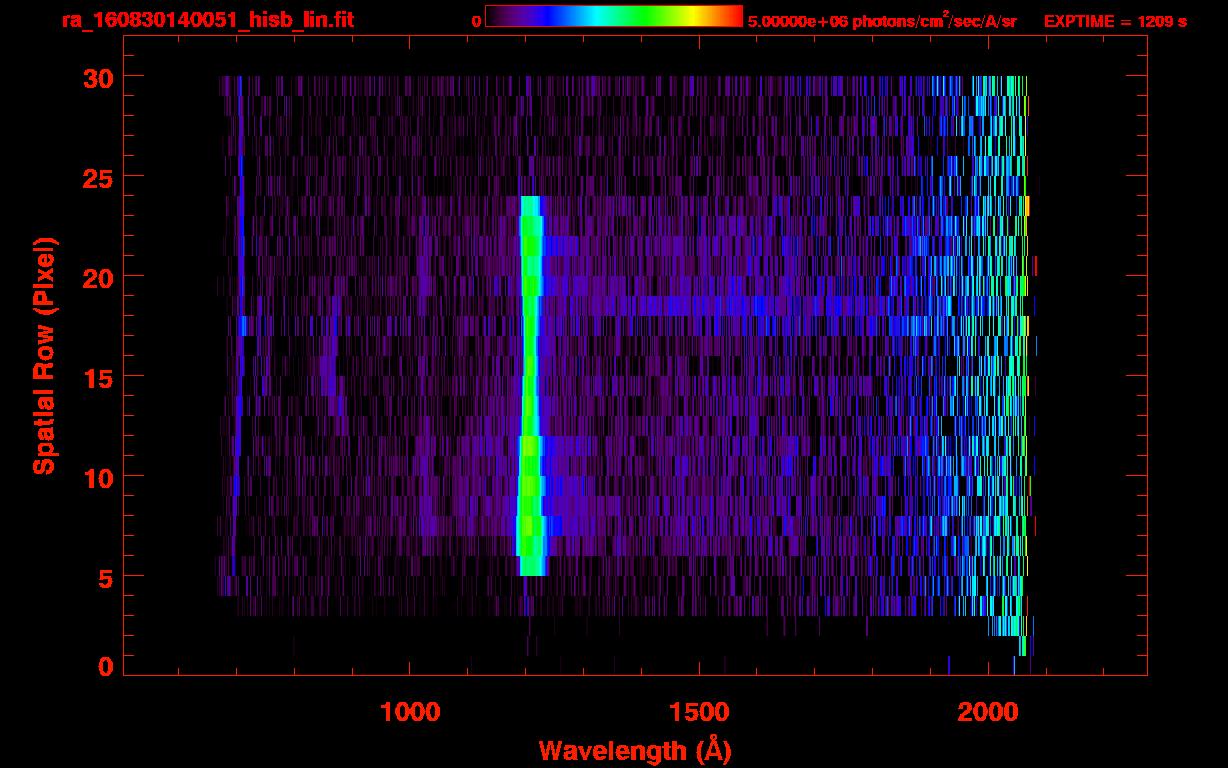
Task: Click the y-axis tick label 15
Action: [98, 377]
